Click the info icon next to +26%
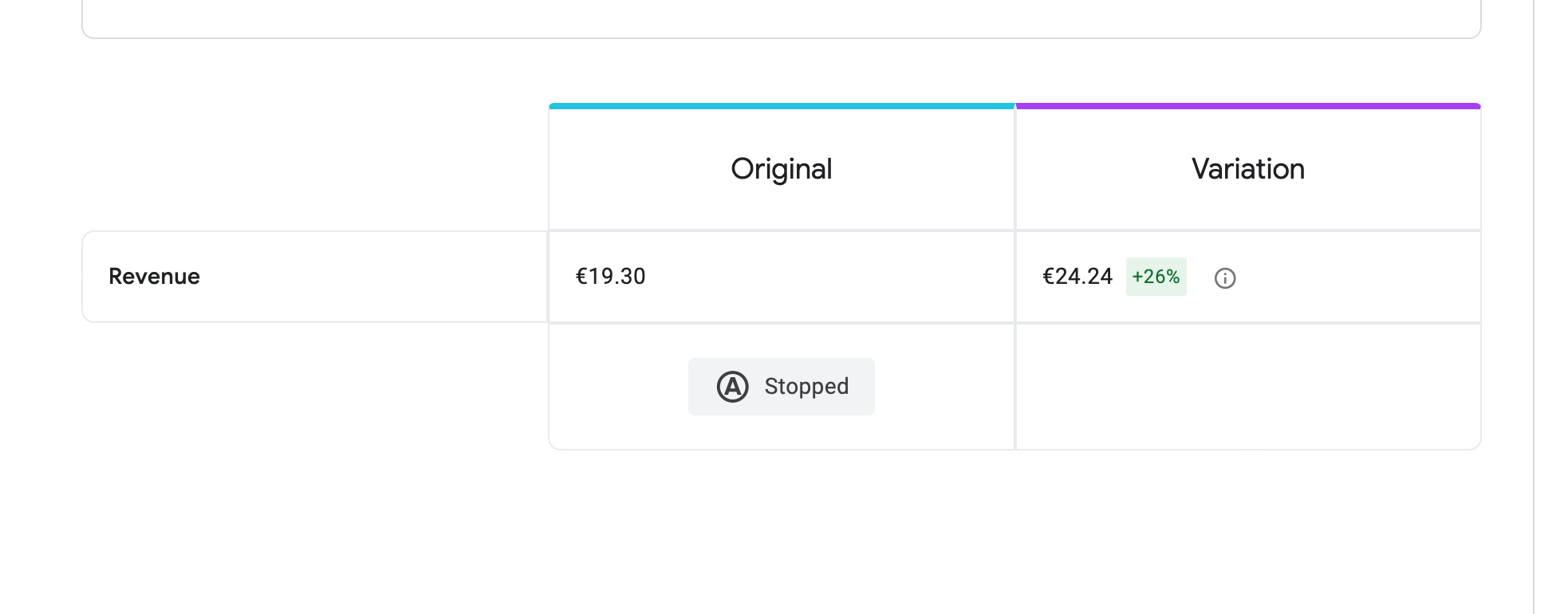Image resolution: width=1568 pixels, height=614 pixels. [1225, 278]
